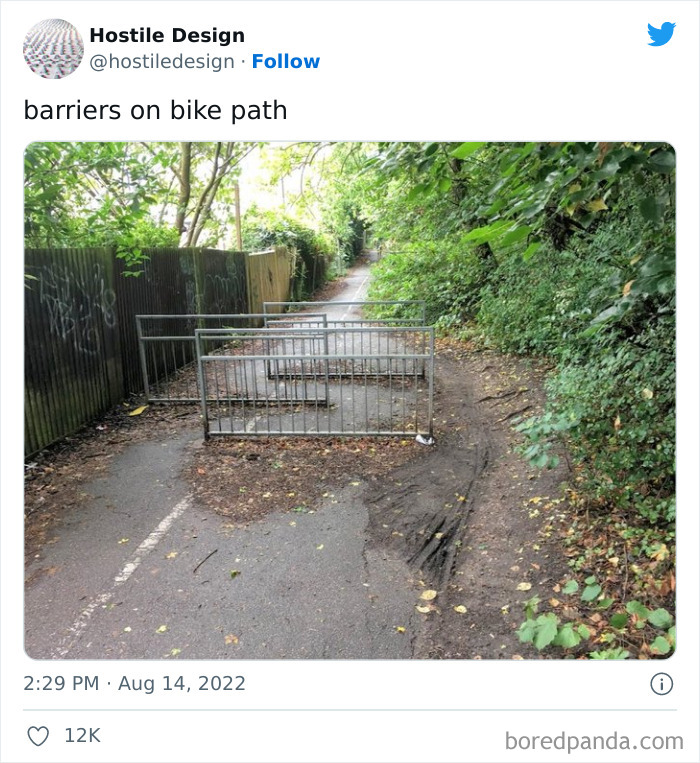Open the tweet info circle icon

tap(662, 684)
